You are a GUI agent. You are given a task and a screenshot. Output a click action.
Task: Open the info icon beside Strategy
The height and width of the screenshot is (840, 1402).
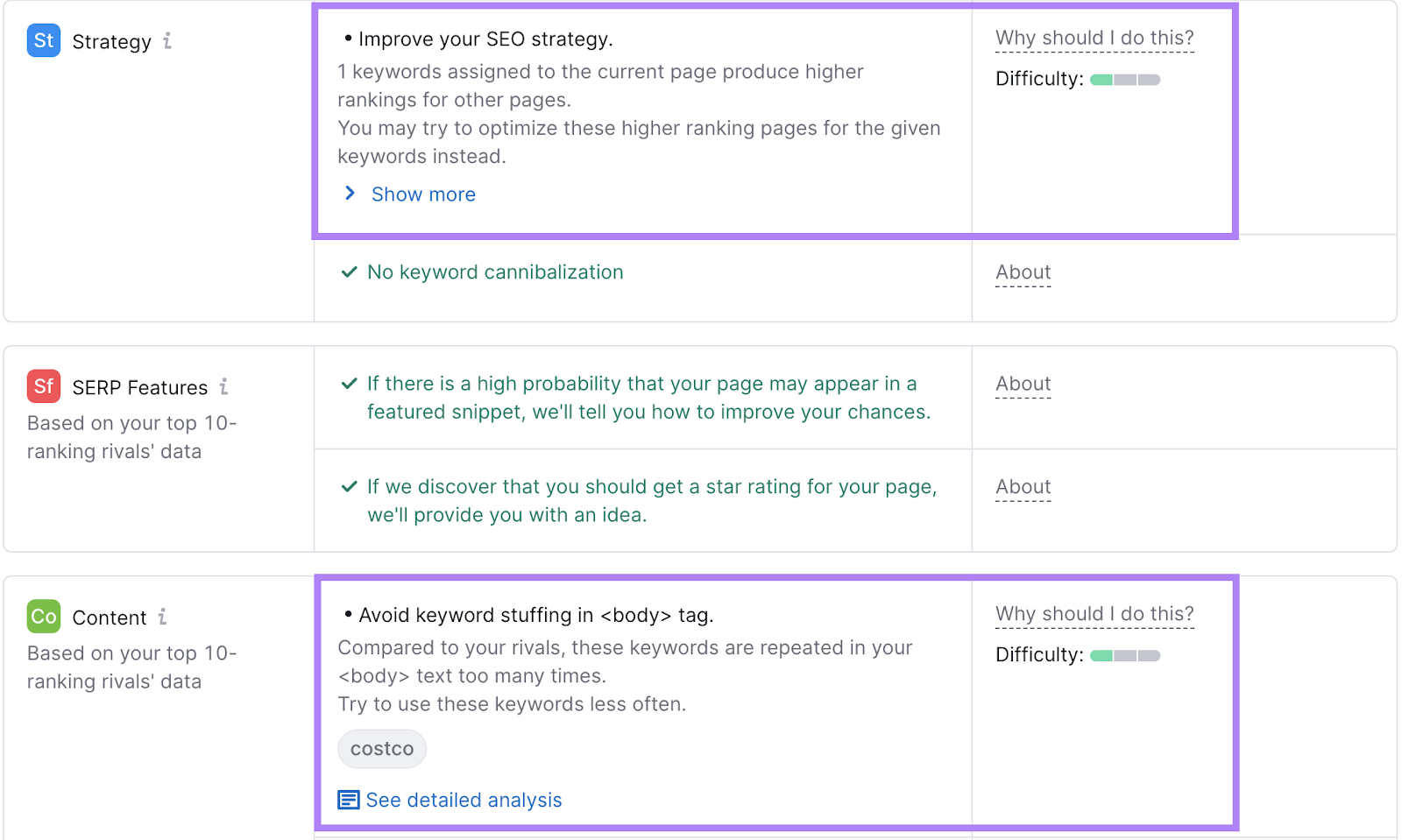[x=167, y=41]
